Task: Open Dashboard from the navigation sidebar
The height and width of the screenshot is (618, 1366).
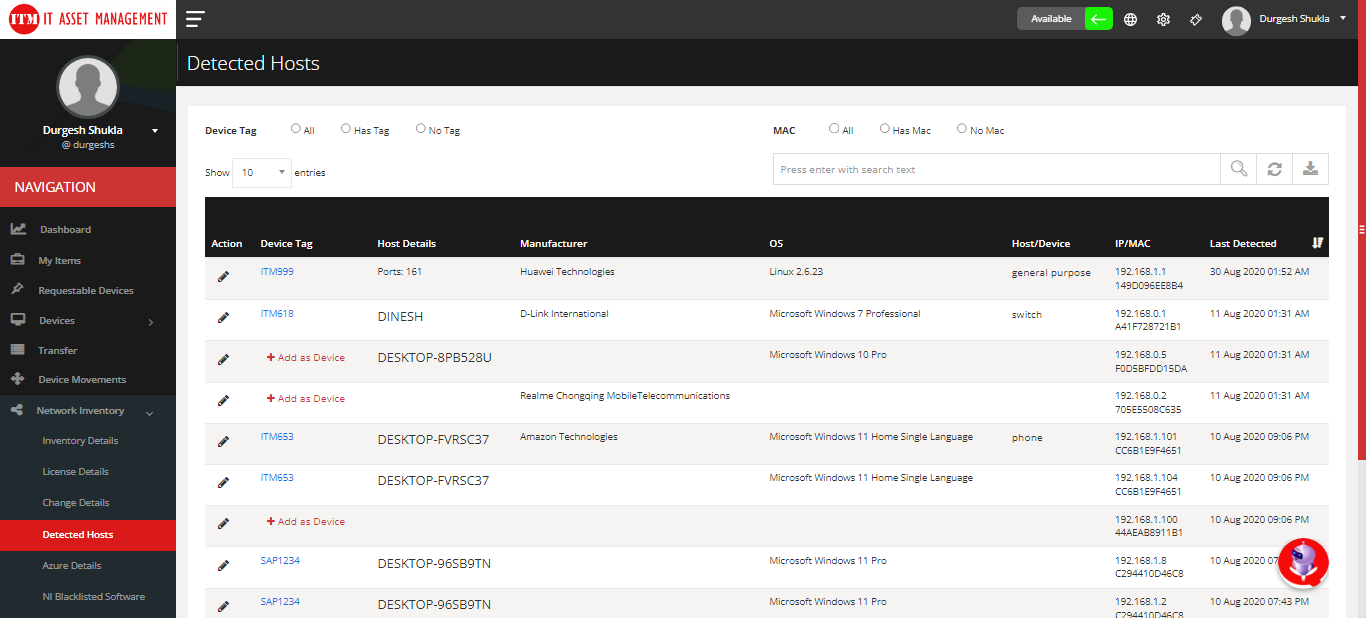Action: [x=65, y=230]
